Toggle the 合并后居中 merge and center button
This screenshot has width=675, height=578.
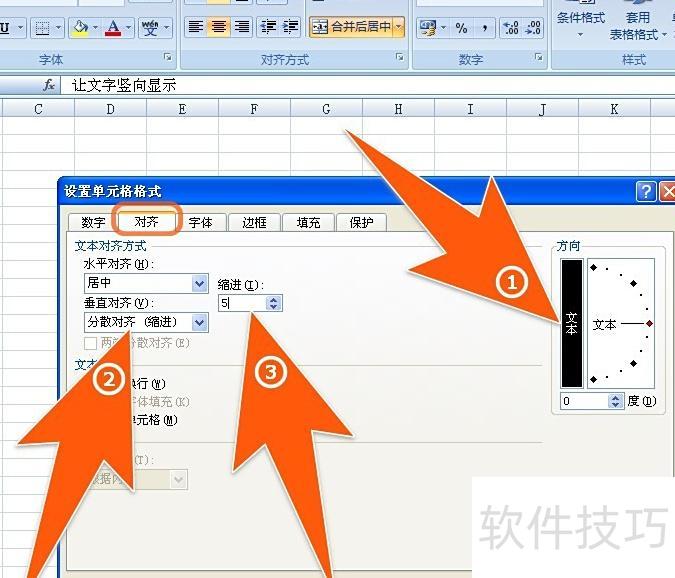coord(351,27)
